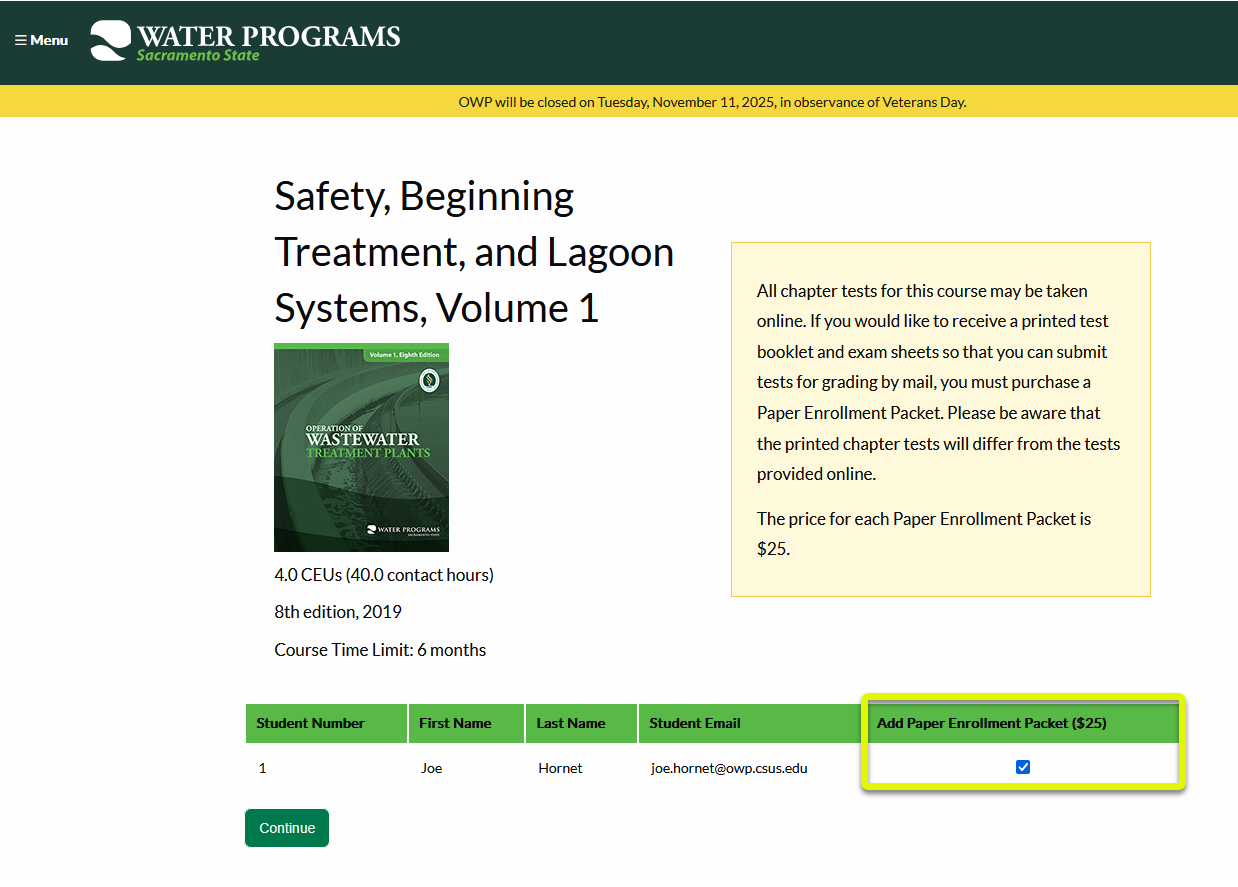Select the Last Name column header
This screenshot has height=887, width=1238.
[x=571, y=723]
